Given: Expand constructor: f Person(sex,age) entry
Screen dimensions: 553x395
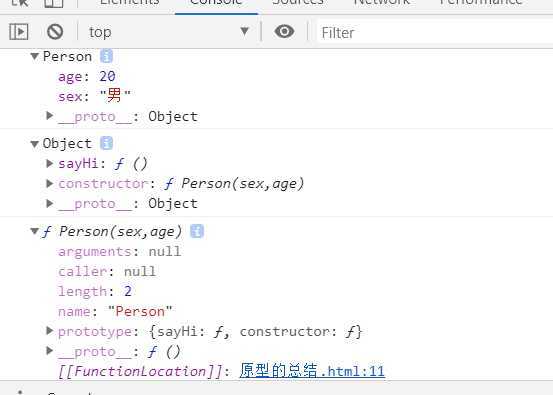Looking at the screenshot, I should click(50, 183).
